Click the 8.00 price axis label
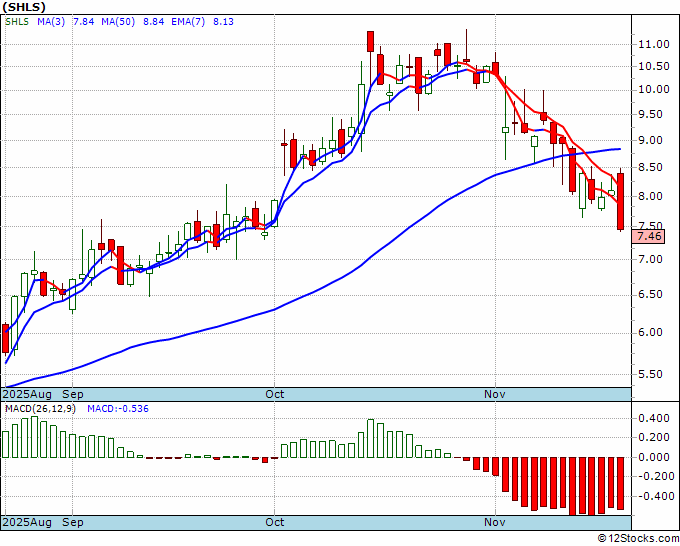Image resolution: width=680 pixels, height=546 pixels. 651,196
